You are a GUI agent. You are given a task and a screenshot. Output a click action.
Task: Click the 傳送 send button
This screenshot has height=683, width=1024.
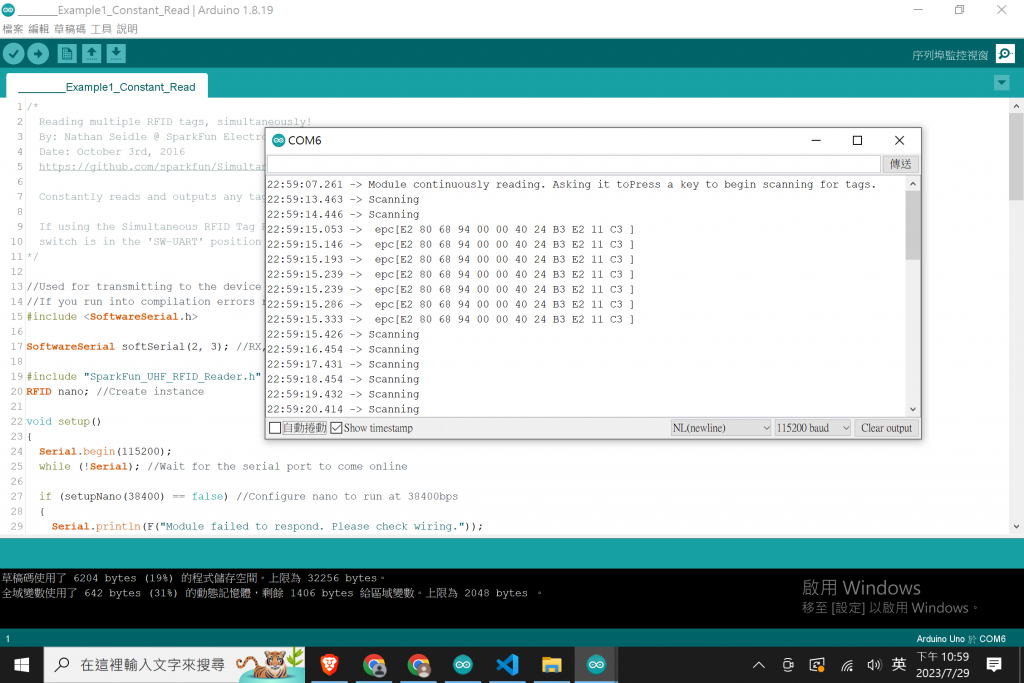pyautogui.click(x=901, y=164)
